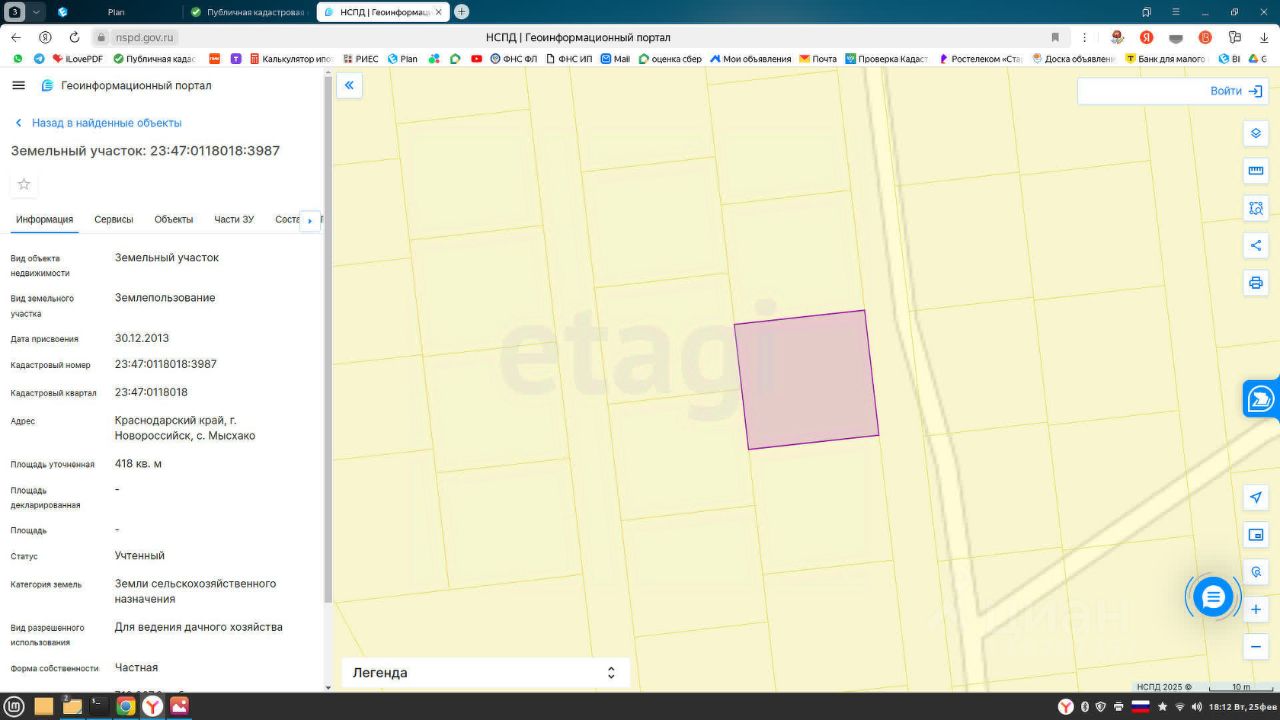Click the info panel vertical scrollbar
The width and height of the screenshot is (1280, 720).
coord(328,340)
